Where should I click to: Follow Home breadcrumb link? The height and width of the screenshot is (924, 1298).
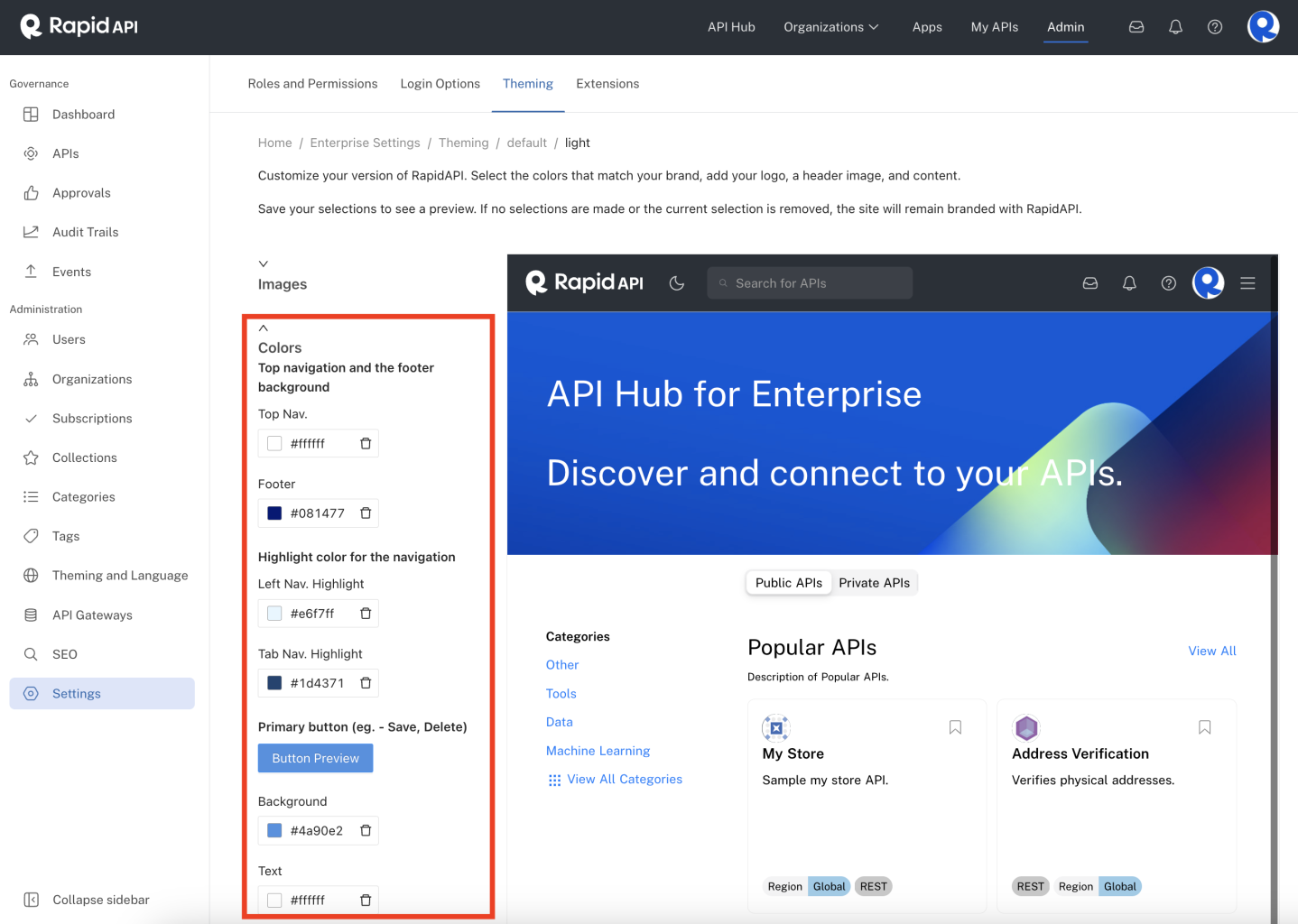tap(275, 143)
